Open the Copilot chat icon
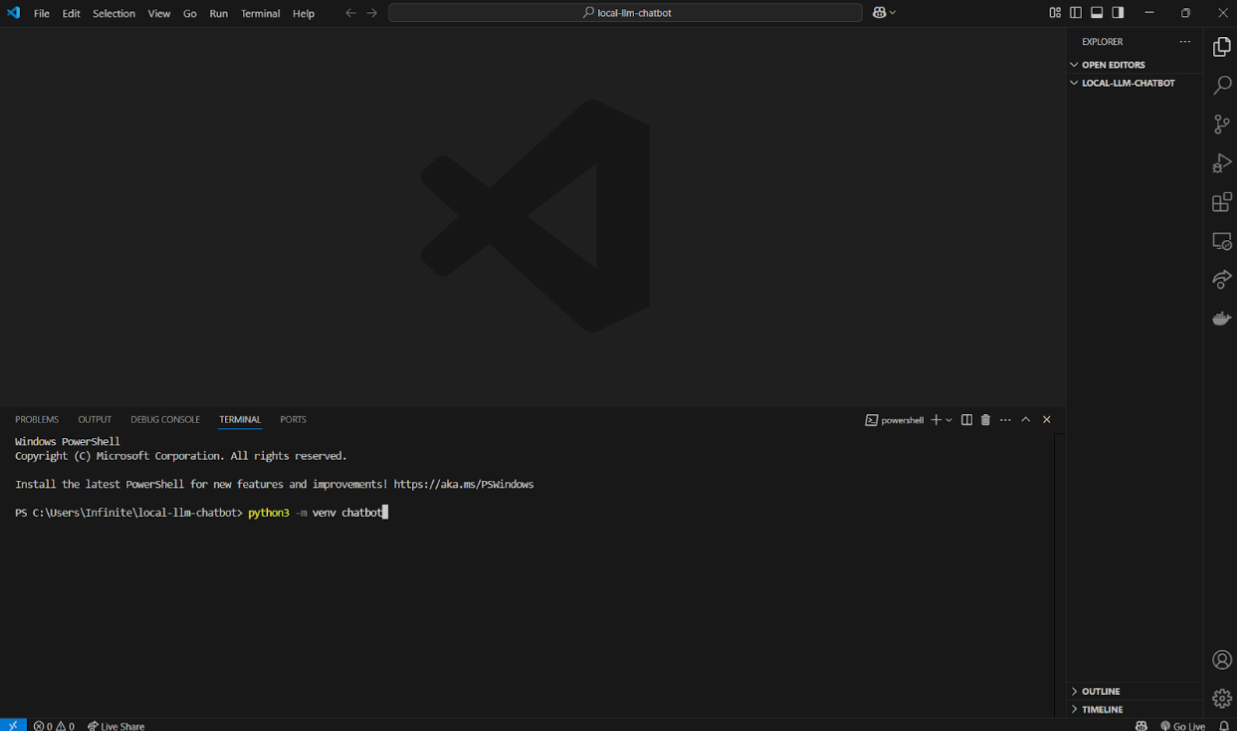The height and width of the screenshot is (731, 1237). coord(879,13)
